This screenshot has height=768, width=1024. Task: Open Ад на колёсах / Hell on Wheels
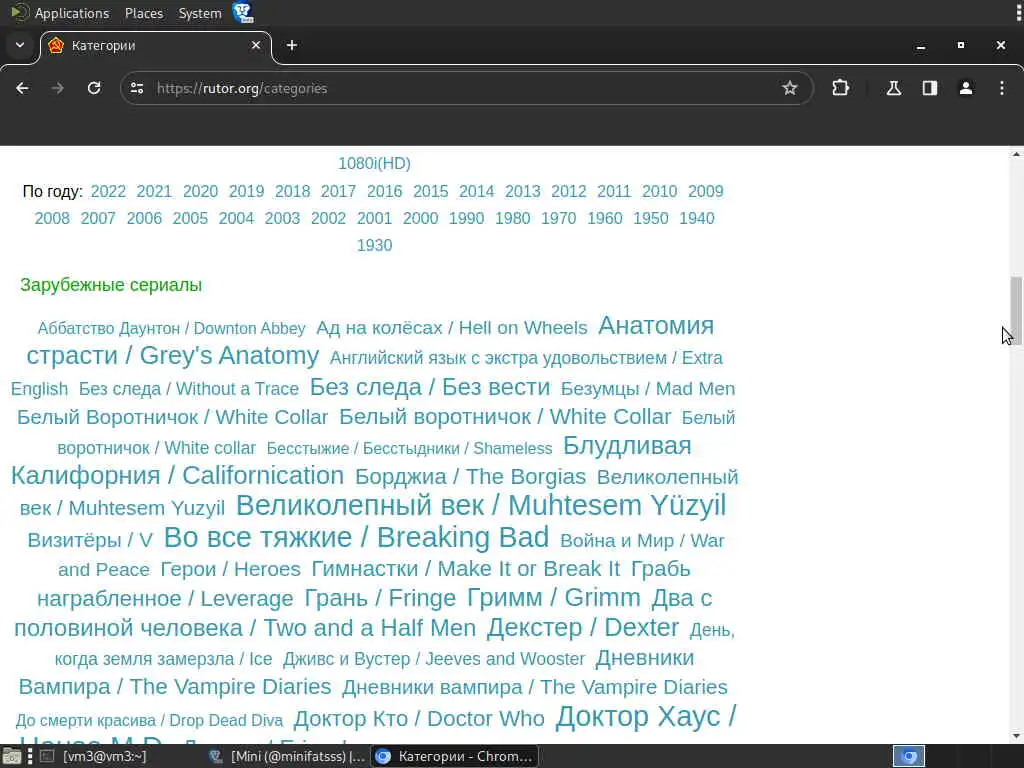(x=452, y=327)
